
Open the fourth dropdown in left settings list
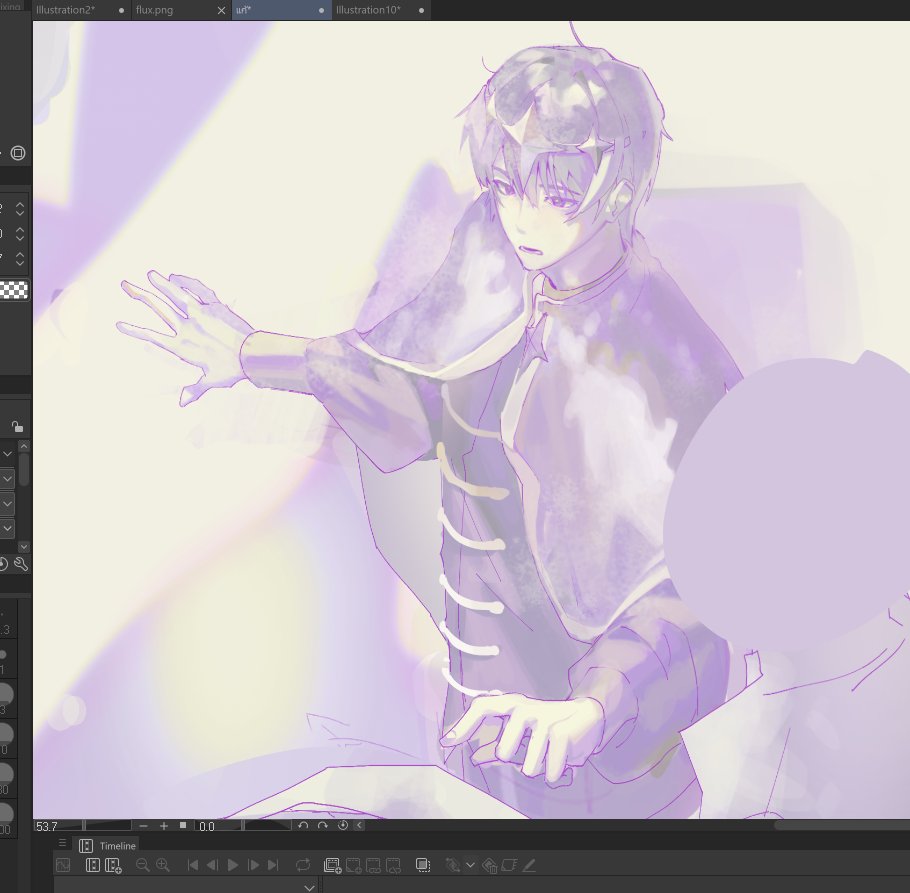8,529
